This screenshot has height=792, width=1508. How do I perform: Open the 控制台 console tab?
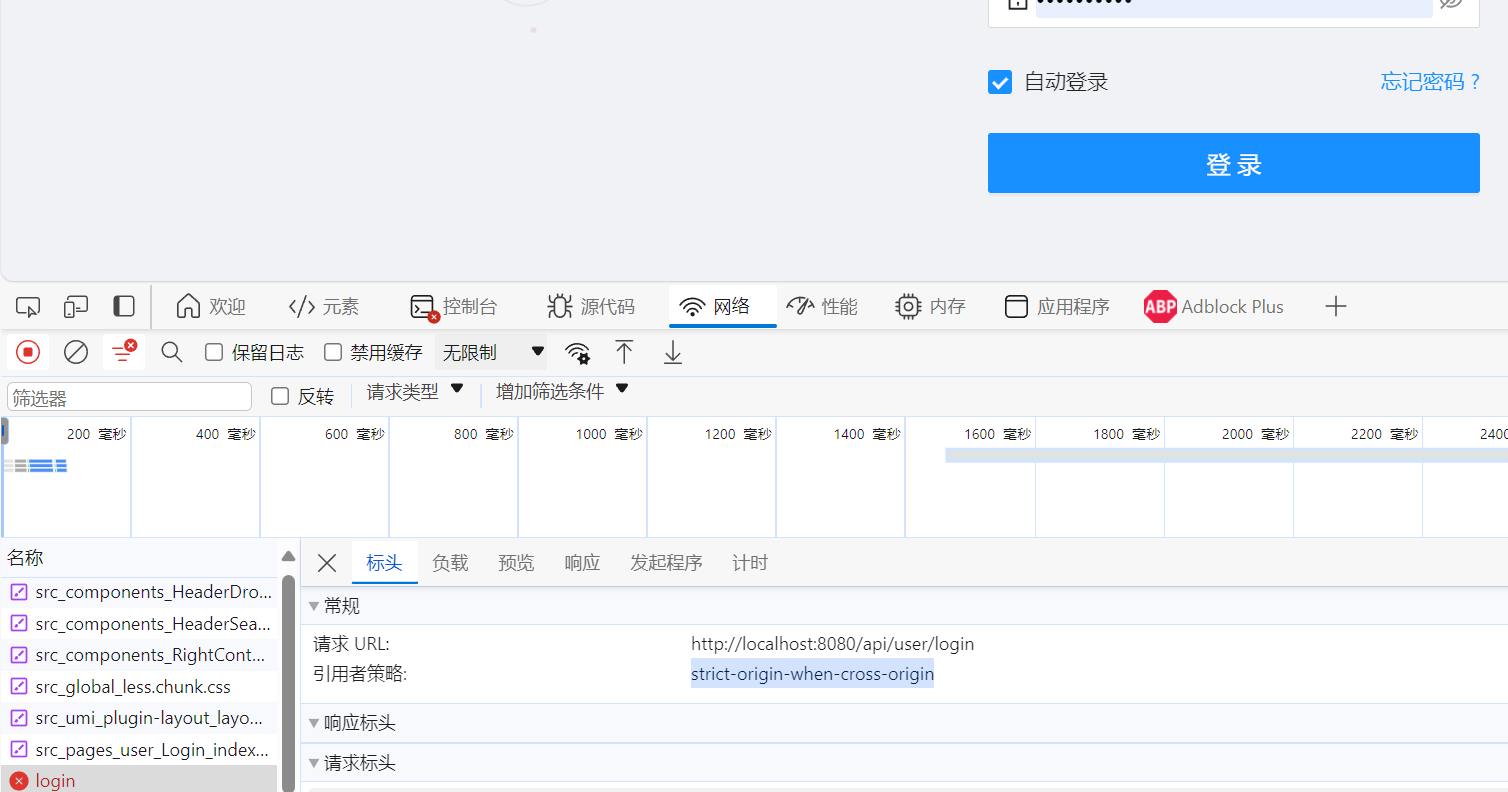pos(453,307)
